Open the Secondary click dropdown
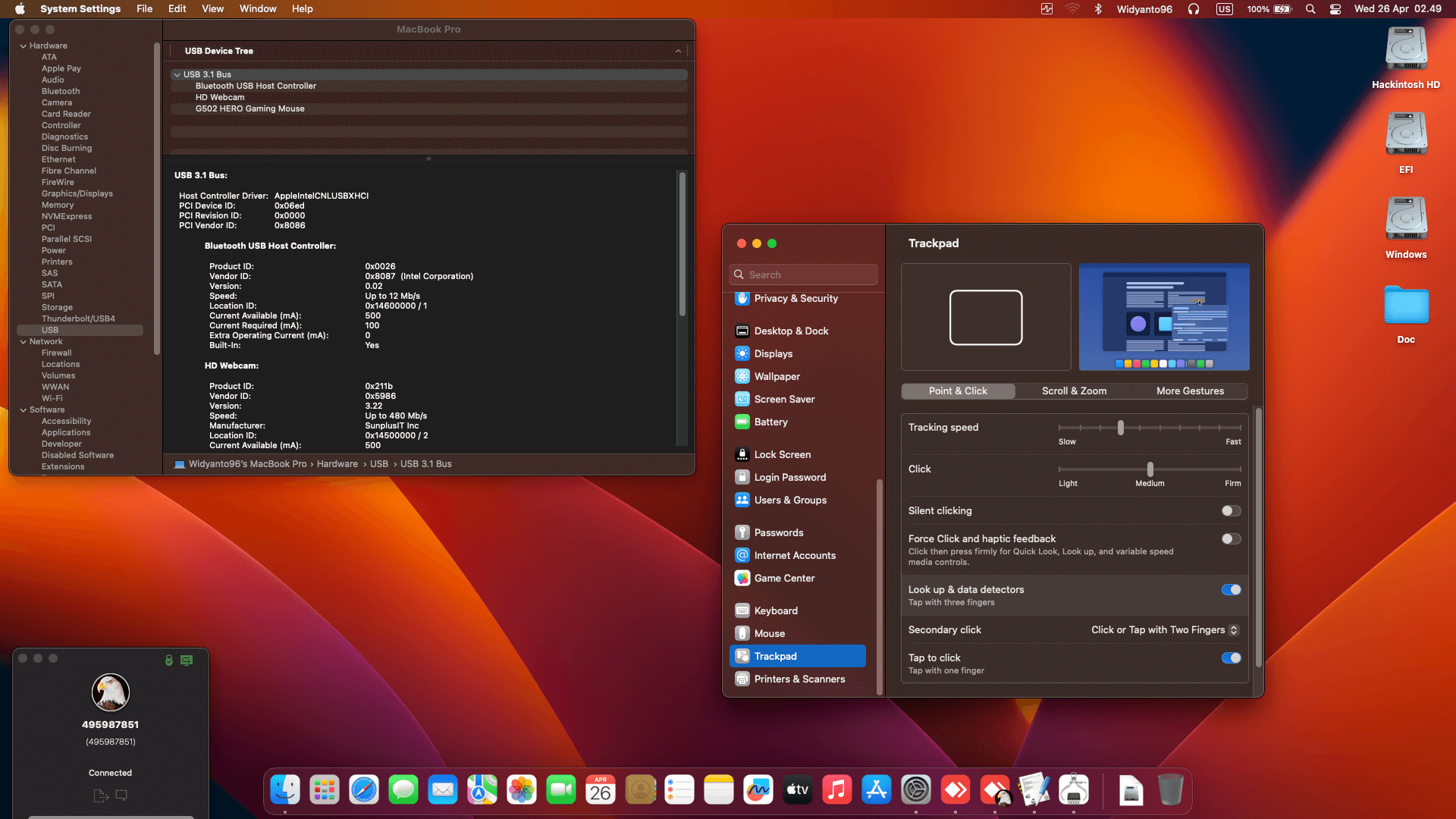Viewport: 1456px width, 819px height. pos(1165,630)
